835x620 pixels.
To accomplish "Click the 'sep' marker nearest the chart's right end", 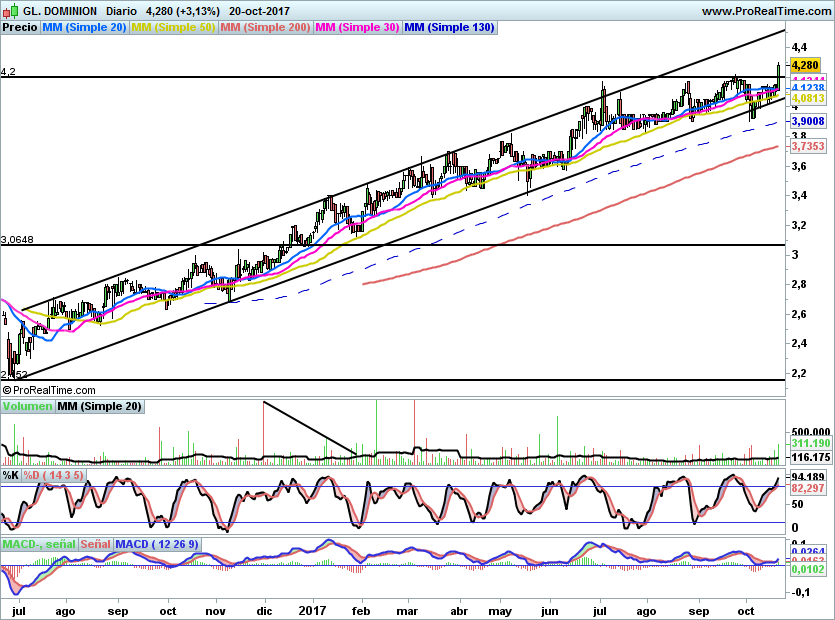I will (x=699, y=611).
